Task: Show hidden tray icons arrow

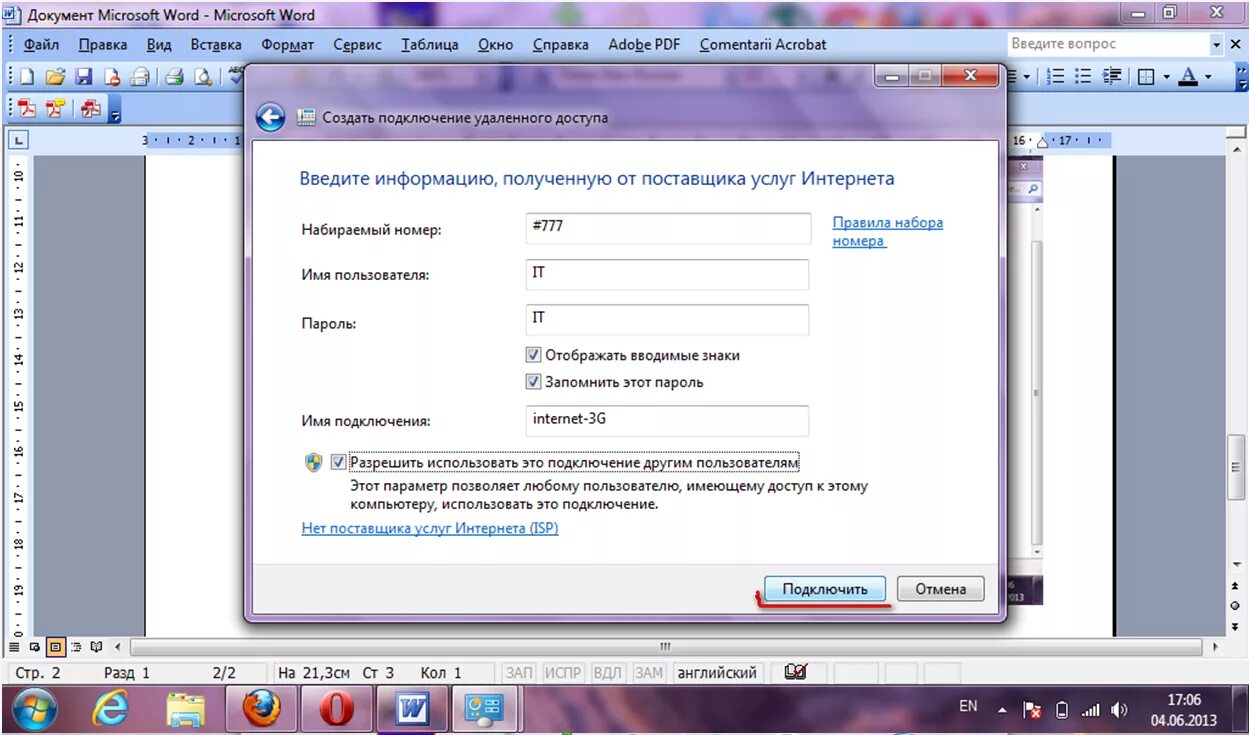Action: (1001, 710)
